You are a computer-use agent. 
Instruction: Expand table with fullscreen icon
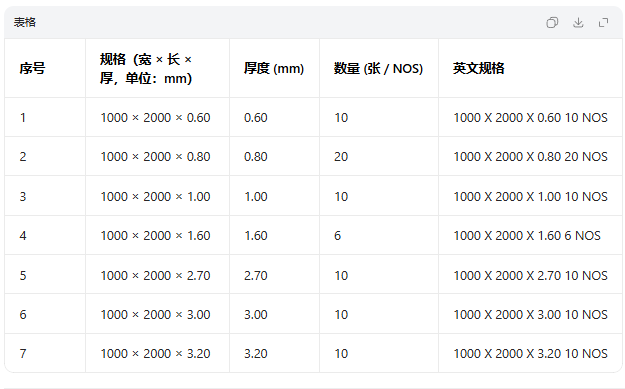(x=603, y=23)
